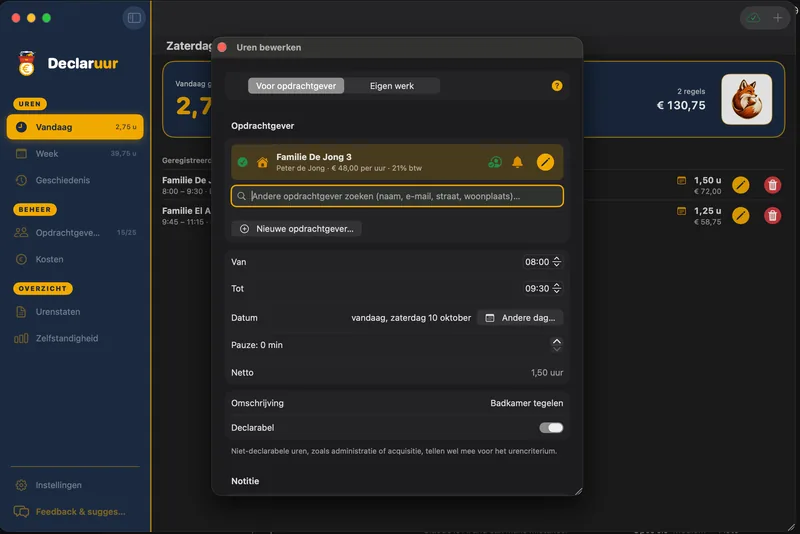Click the cloud sync status icon

point(754,18)
